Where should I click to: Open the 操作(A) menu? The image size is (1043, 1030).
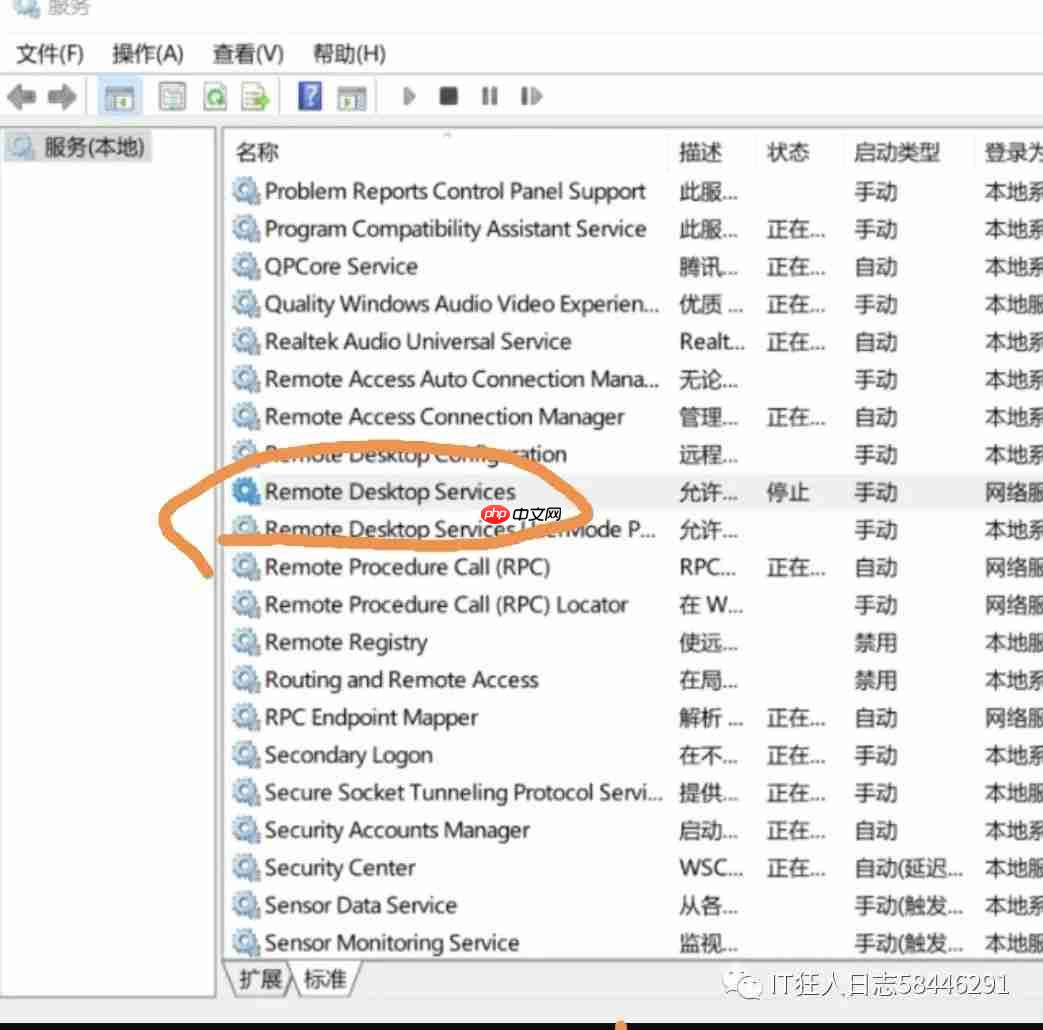(x=148, y=53)
